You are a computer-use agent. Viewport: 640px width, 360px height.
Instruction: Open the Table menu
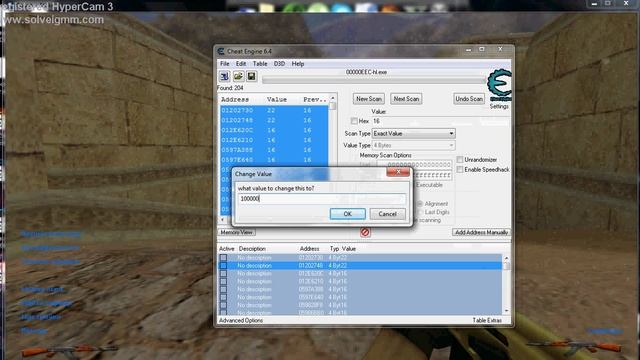pyautogui.click(x=260, y=64)
